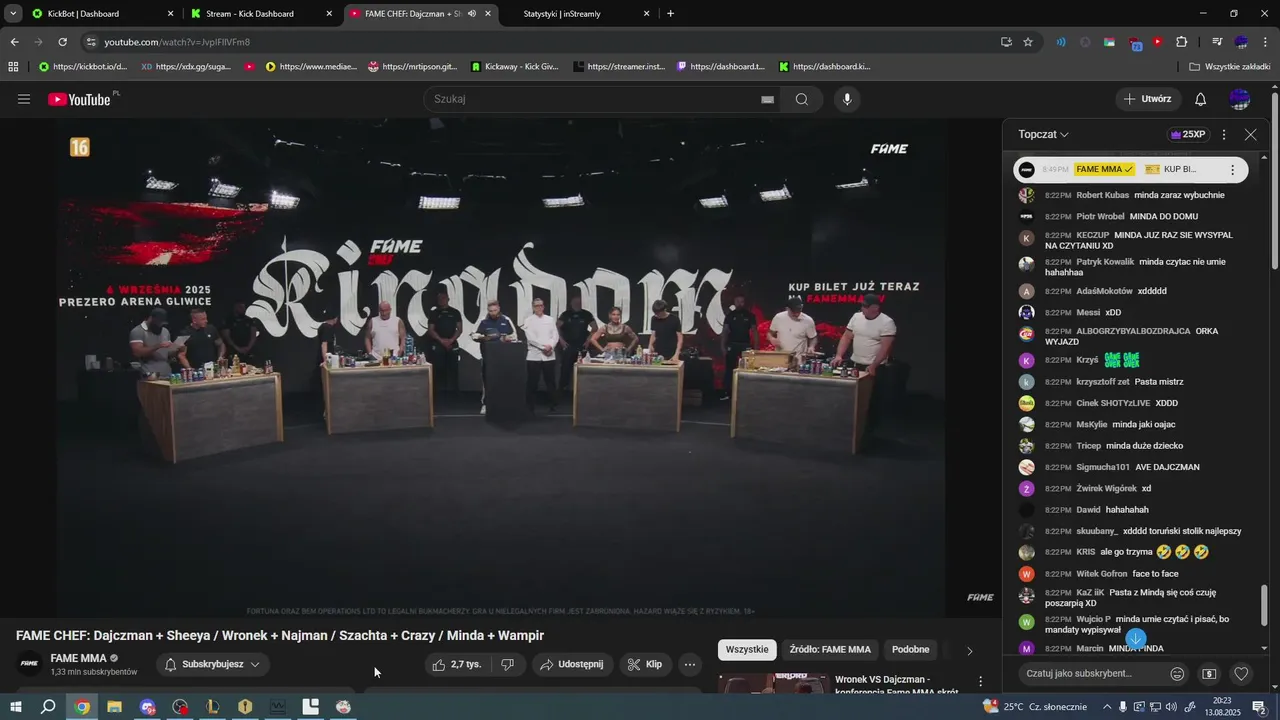Open Chrome extensions puzzle icon
The image size is (1280, 720).
(1182, 42)
